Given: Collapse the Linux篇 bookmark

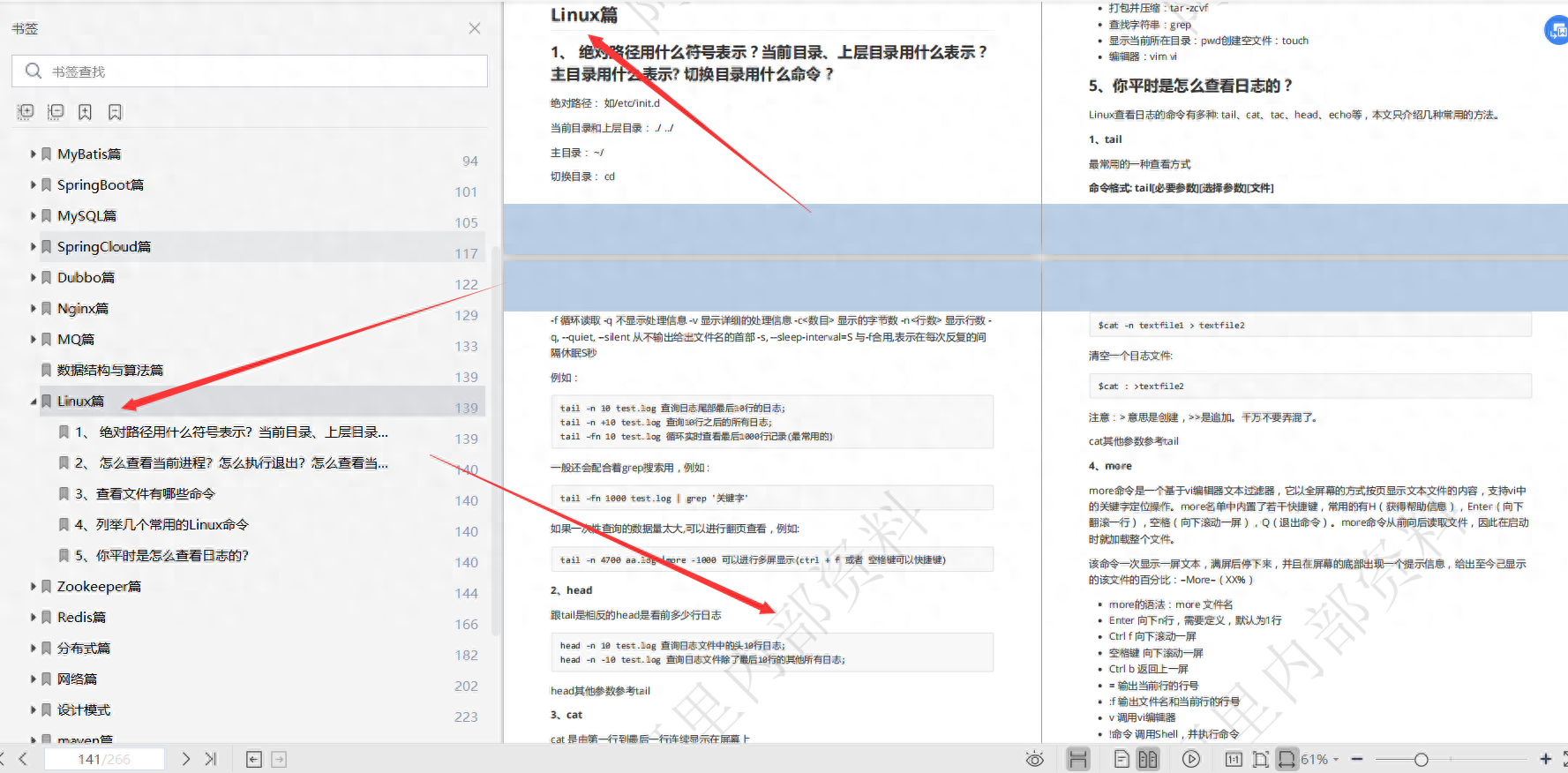Looking at the screenshot, I should [34, 401].
